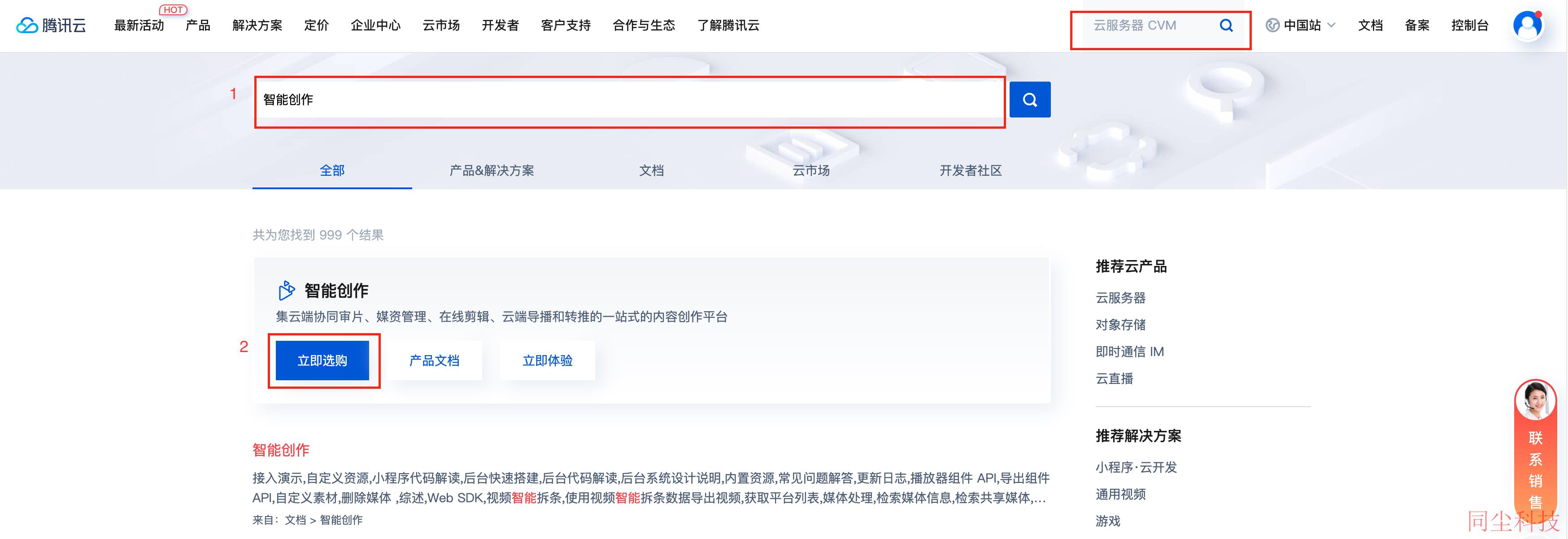
Task: Open the 客户支持 menu
Action: click(566, 25)
